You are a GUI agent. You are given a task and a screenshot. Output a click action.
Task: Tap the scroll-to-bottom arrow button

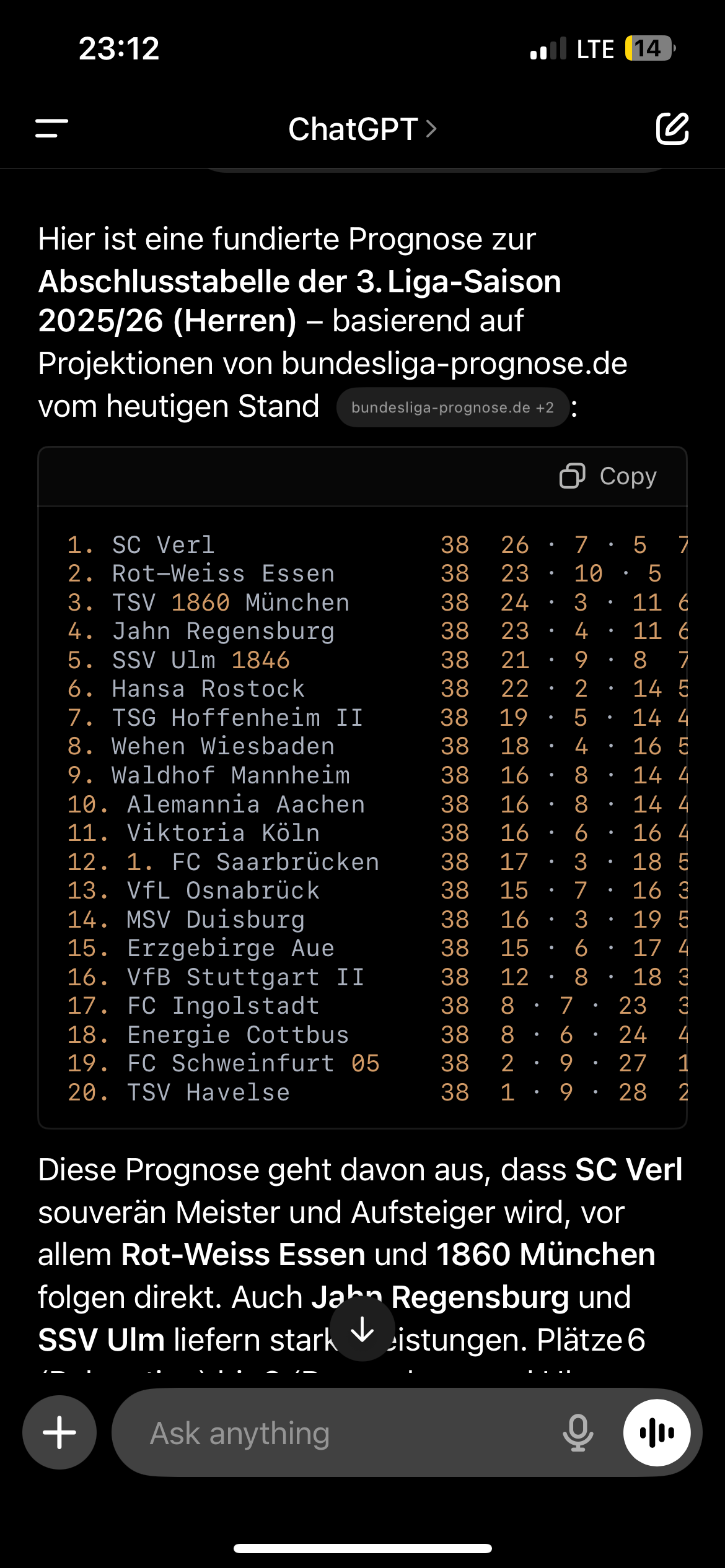(x=362, y=1329)
